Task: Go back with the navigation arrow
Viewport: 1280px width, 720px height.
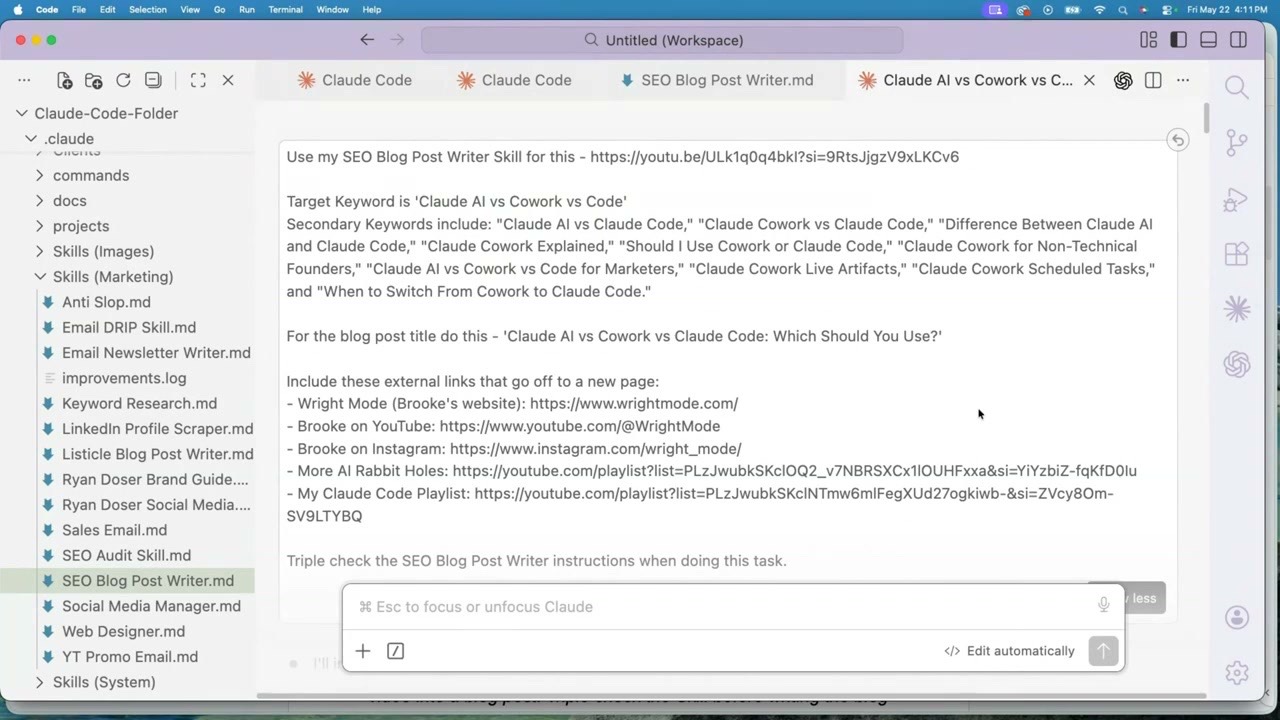Action: (367, 40)
